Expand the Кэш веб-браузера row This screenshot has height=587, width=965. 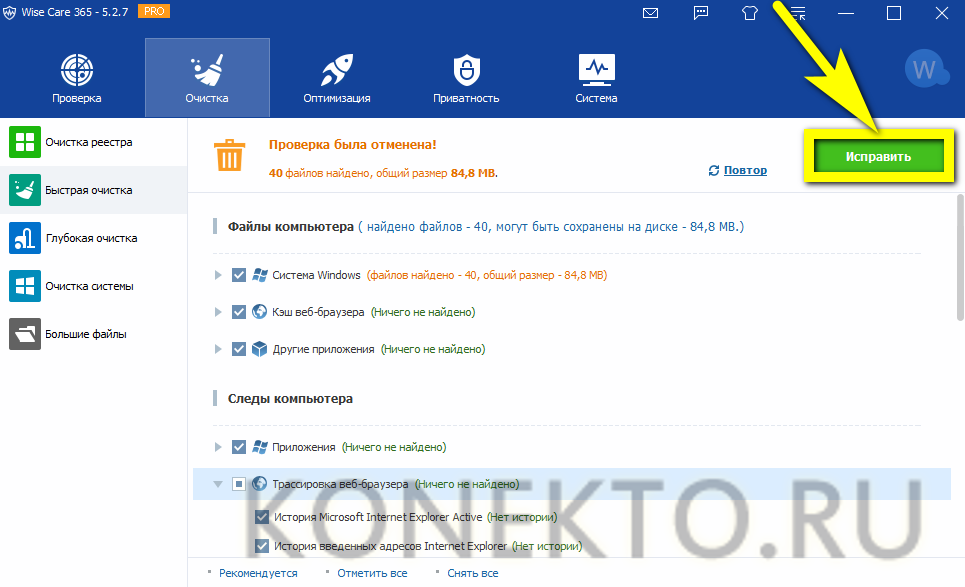[218, 312]
